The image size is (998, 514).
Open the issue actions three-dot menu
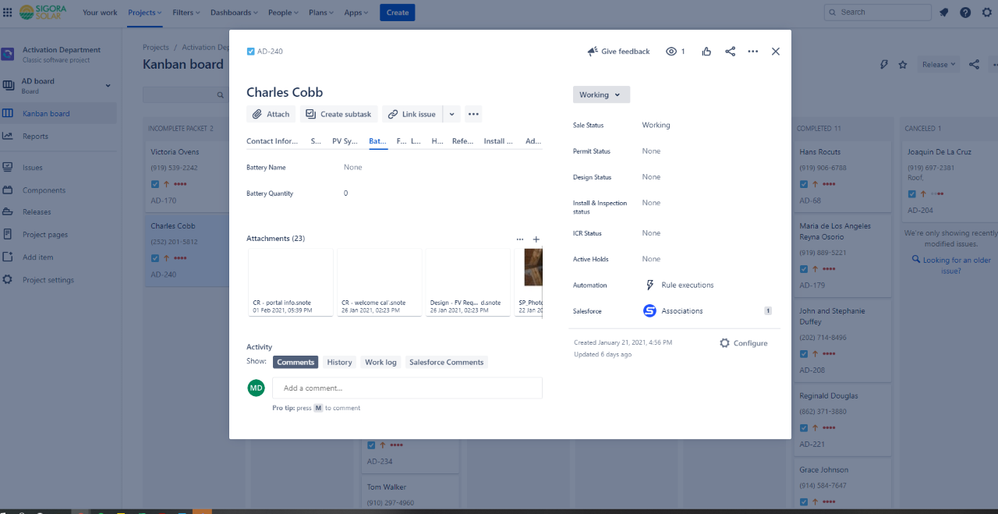click(x=753, y=52)
